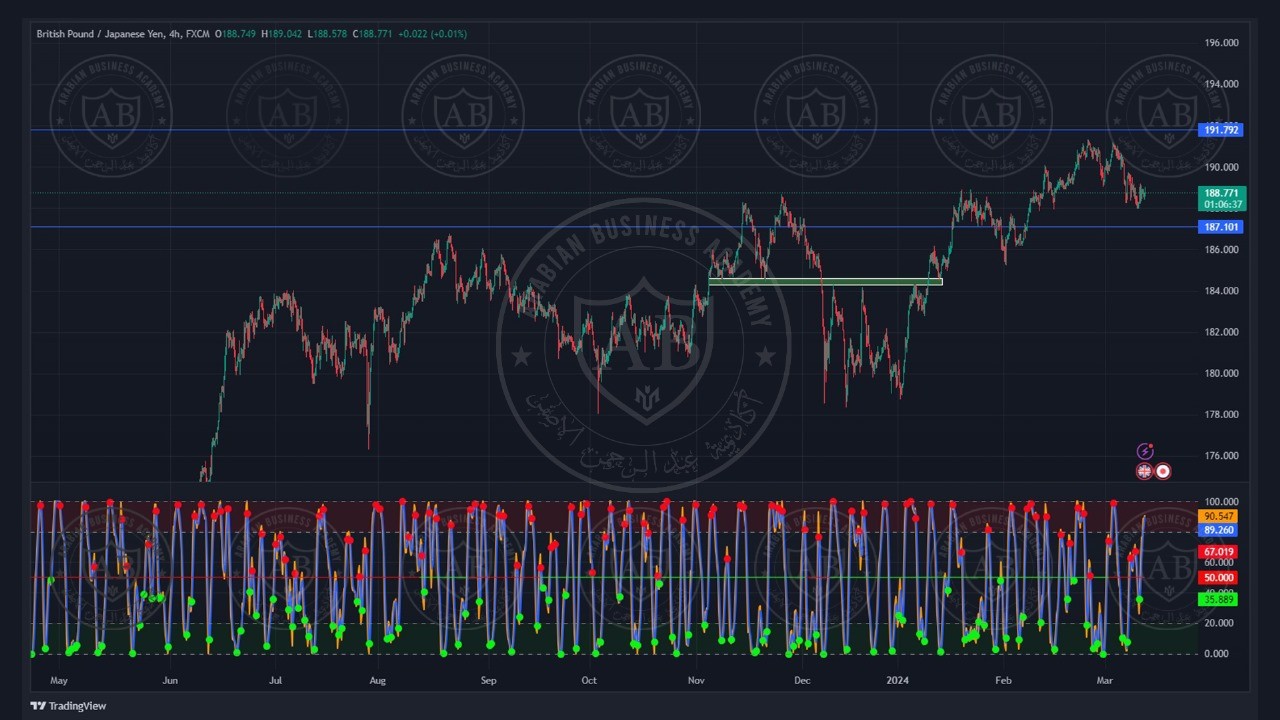Click the British Pound / Japanese Yen symbol title

click(x=101, y=34)
